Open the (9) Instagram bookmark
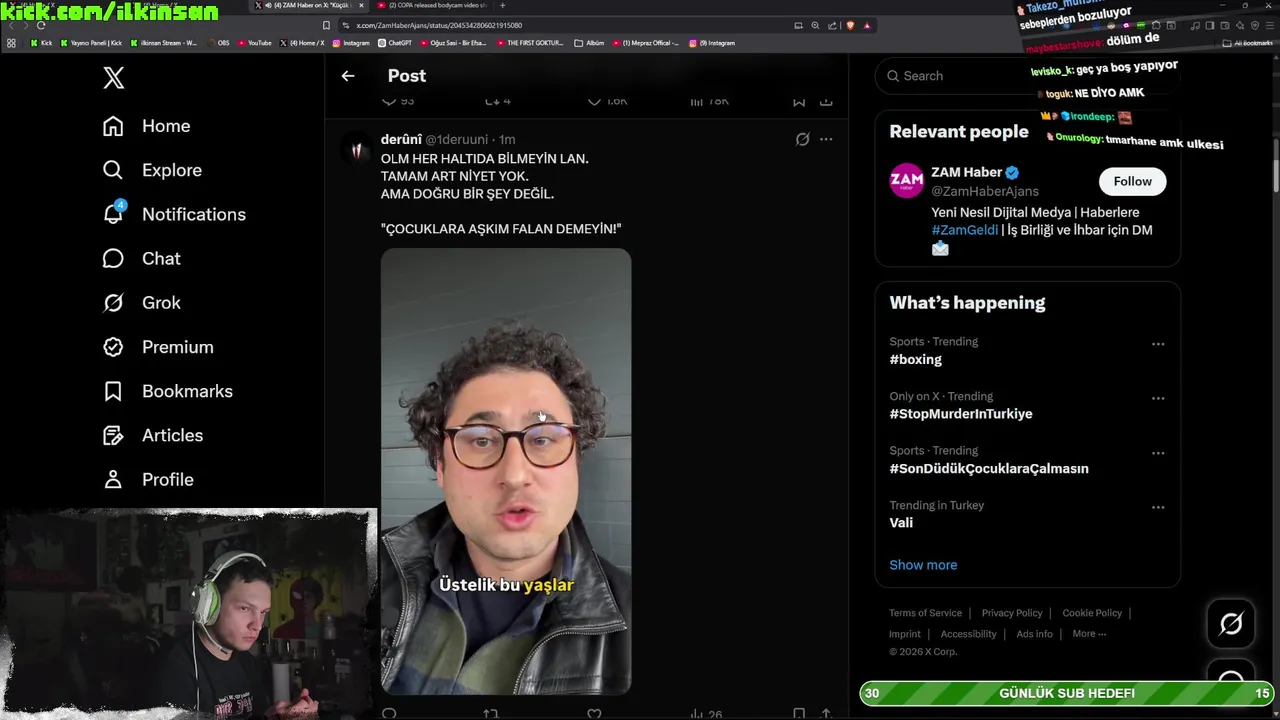 [x=712, y=43]
